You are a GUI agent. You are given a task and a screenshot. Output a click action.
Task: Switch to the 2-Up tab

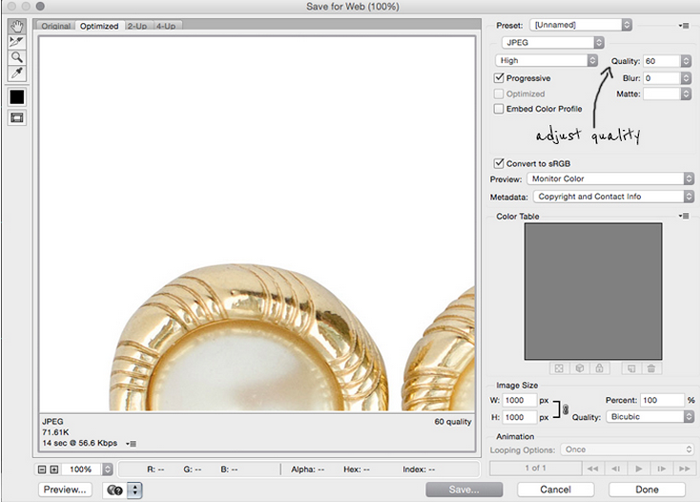pos(137,26)
